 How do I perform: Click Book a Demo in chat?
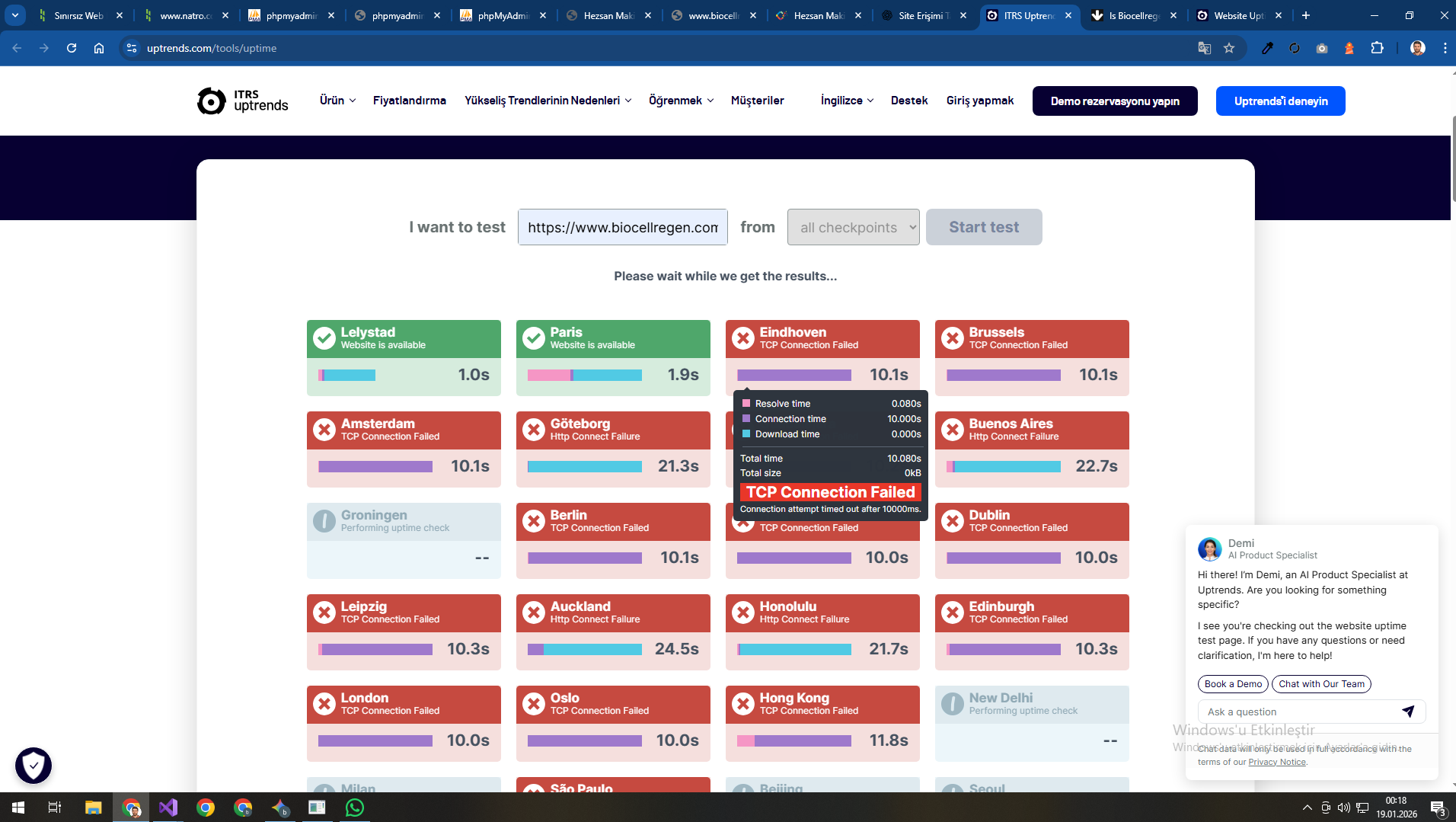[x=1234, y=684]
